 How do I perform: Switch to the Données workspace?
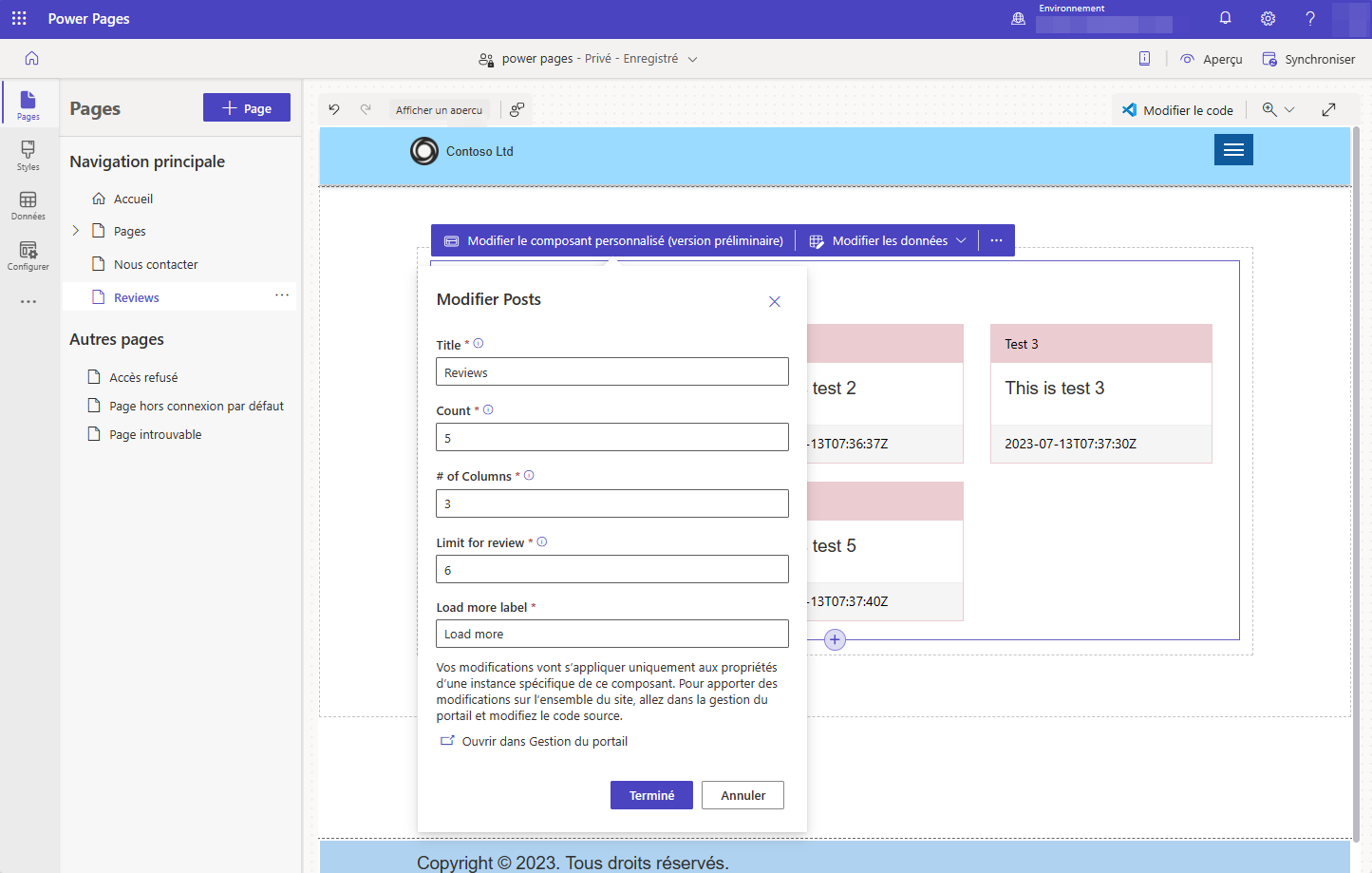coord(28,205)
